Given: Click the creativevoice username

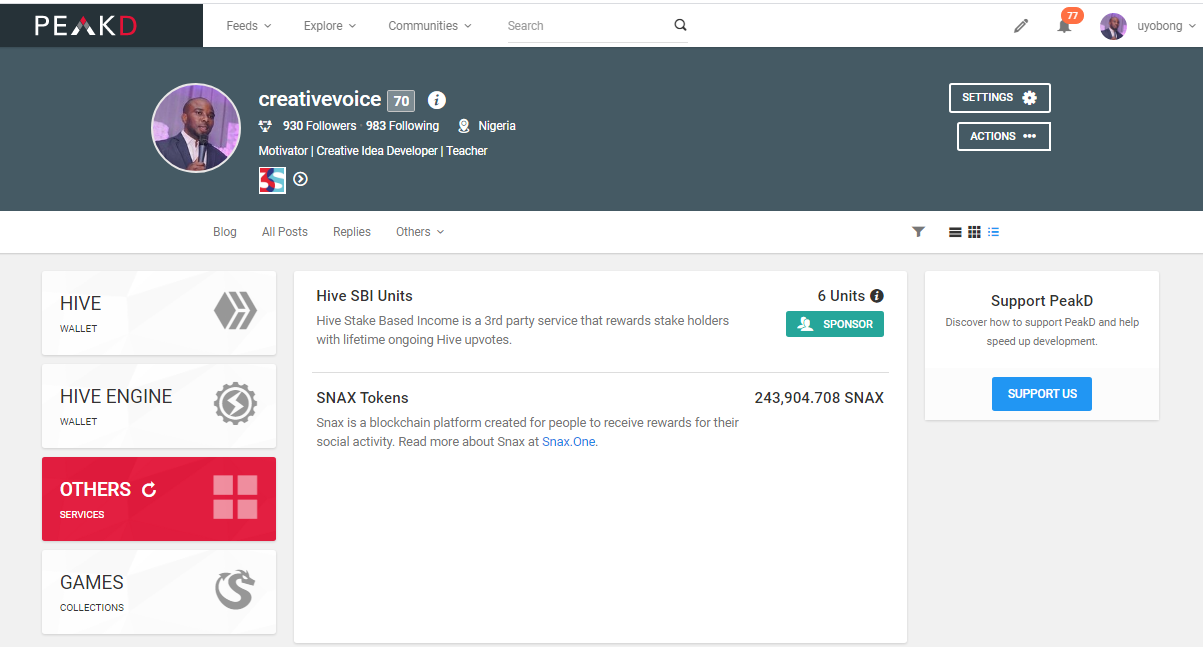Looking at the screenshot, I should click(320, 100).
